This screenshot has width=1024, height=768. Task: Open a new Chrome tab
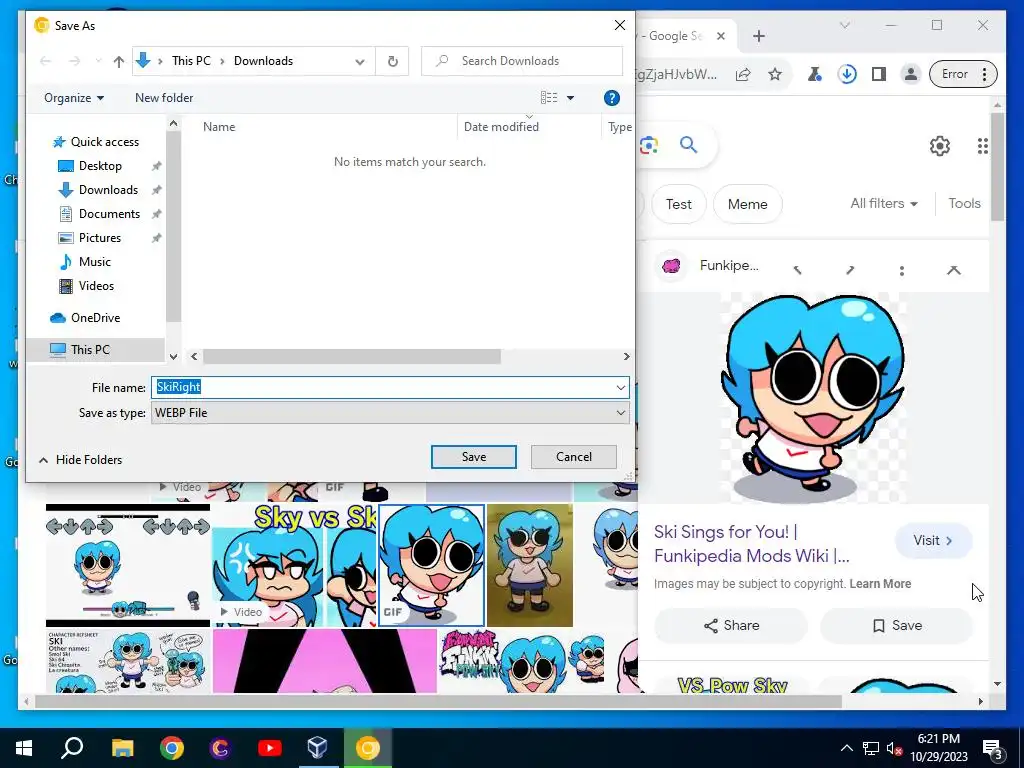coord(758,36)
